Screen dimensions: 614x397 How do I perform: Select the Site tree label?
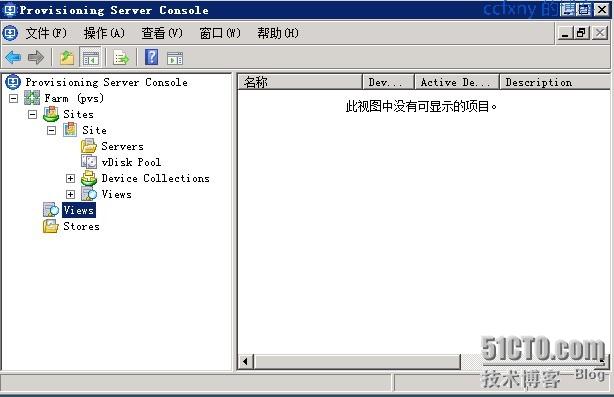point(94,130)
